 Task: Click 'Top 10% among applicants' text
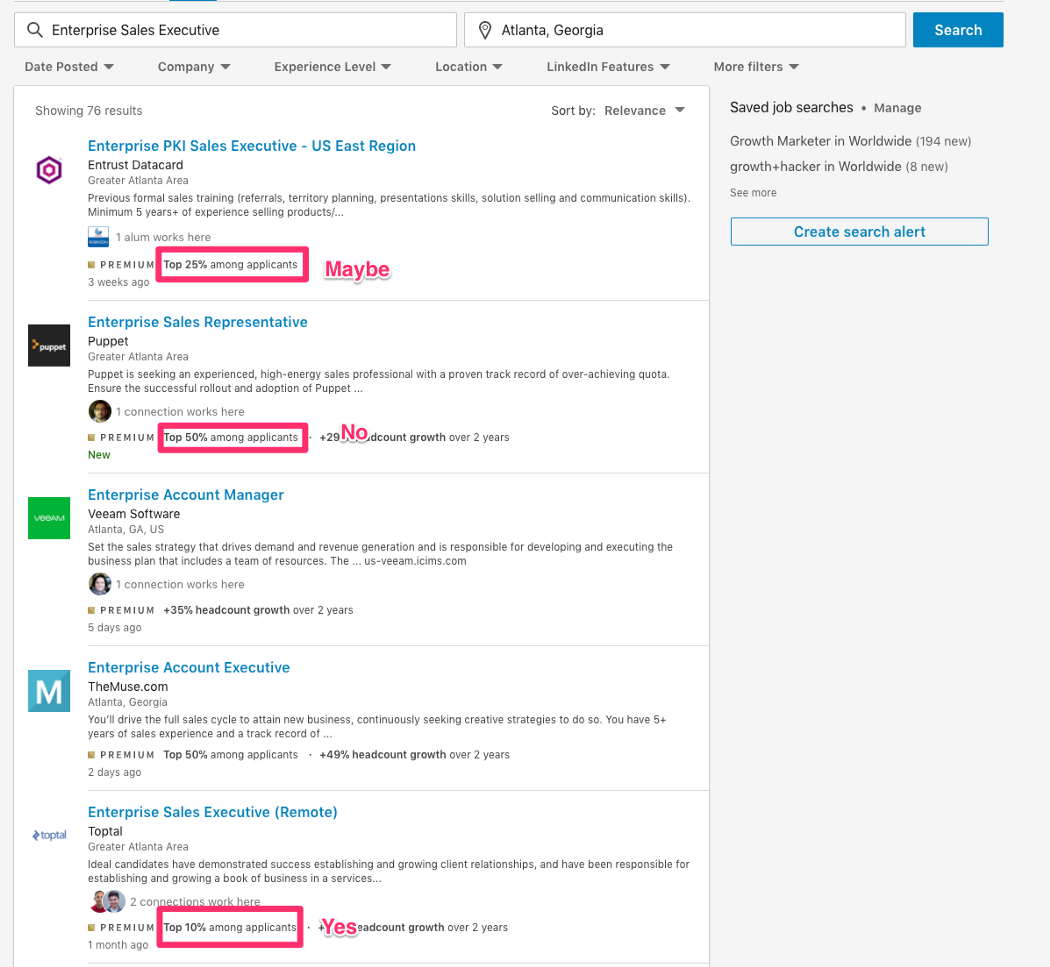pyautogui.click(x=230, y=927)
